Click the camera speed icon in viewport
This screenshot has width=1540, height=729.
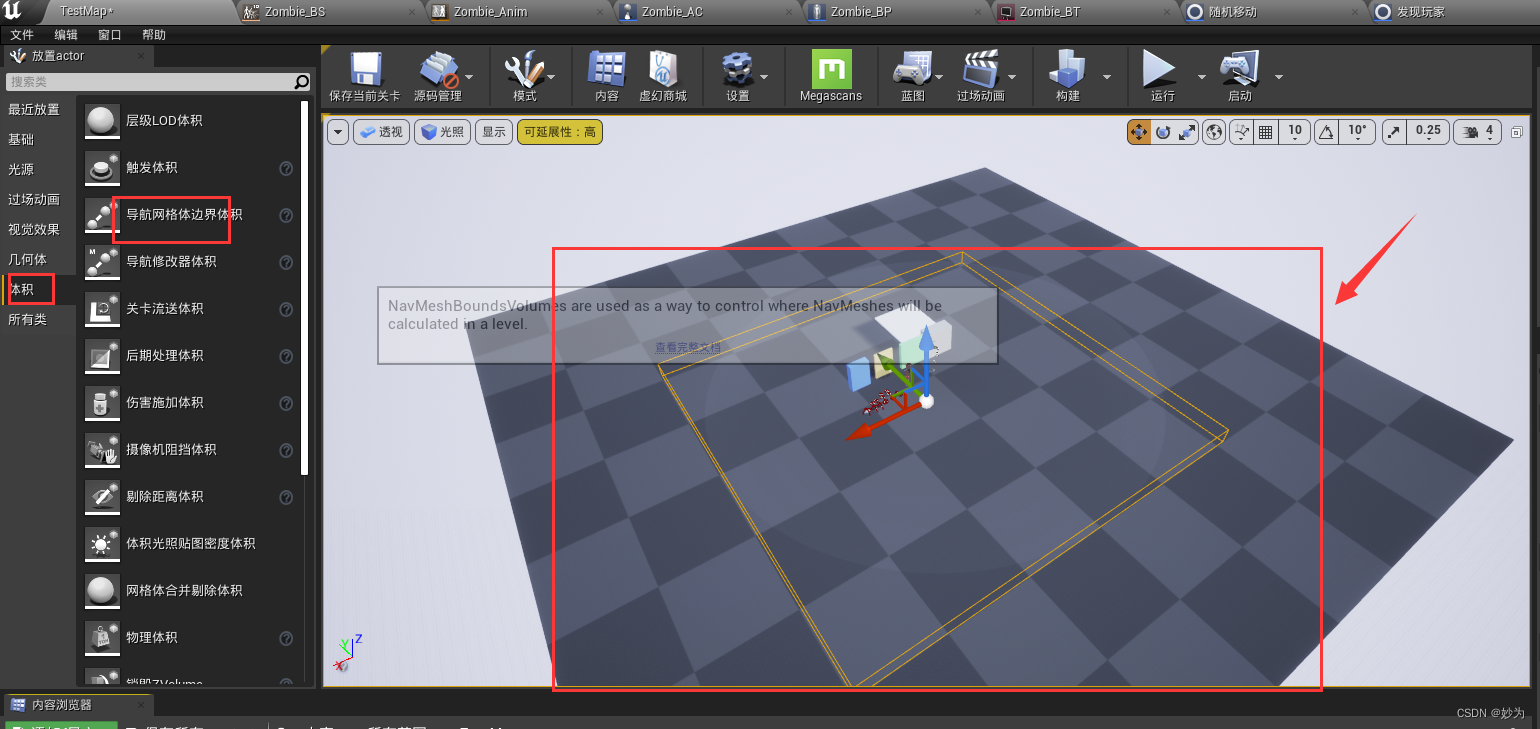1471,131
